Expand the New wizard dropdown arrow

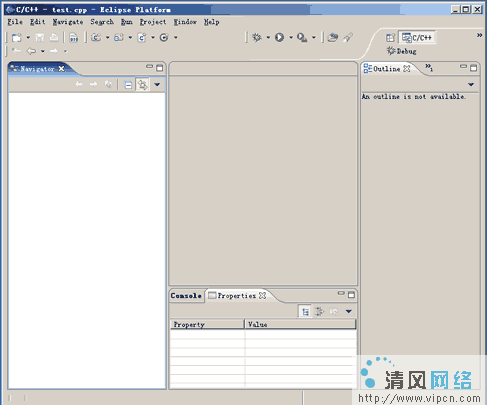[x=28, y=38]
